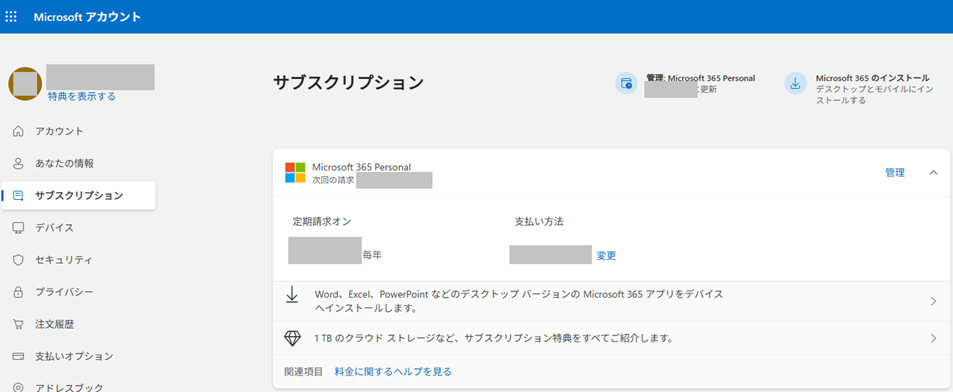Click the Microsoft 365 Personal card title

click(362, 167)
